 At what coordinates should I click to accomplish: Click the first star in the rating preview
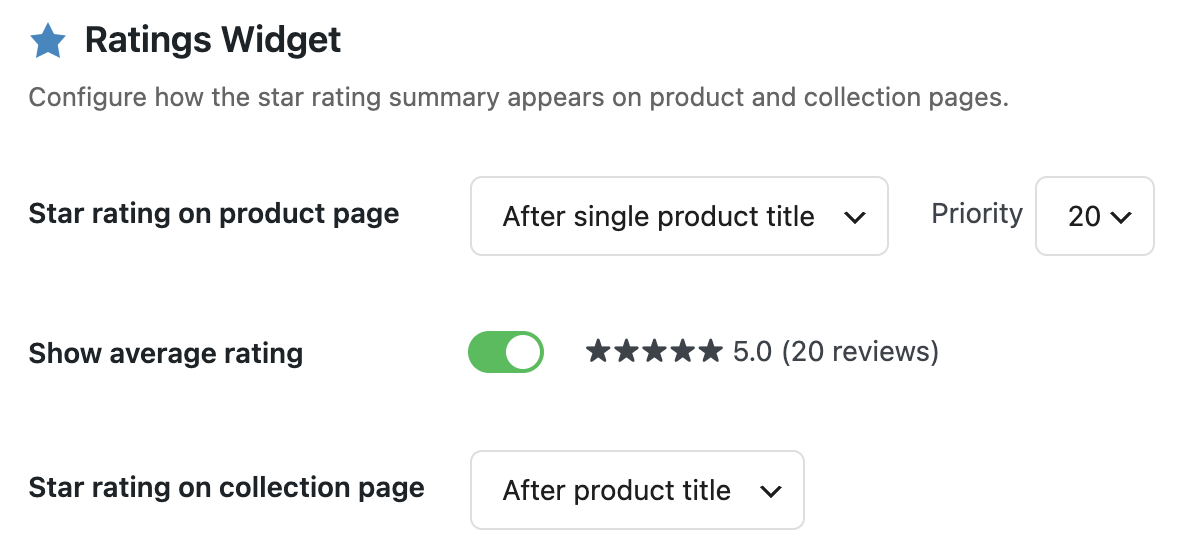coord(598,351)
